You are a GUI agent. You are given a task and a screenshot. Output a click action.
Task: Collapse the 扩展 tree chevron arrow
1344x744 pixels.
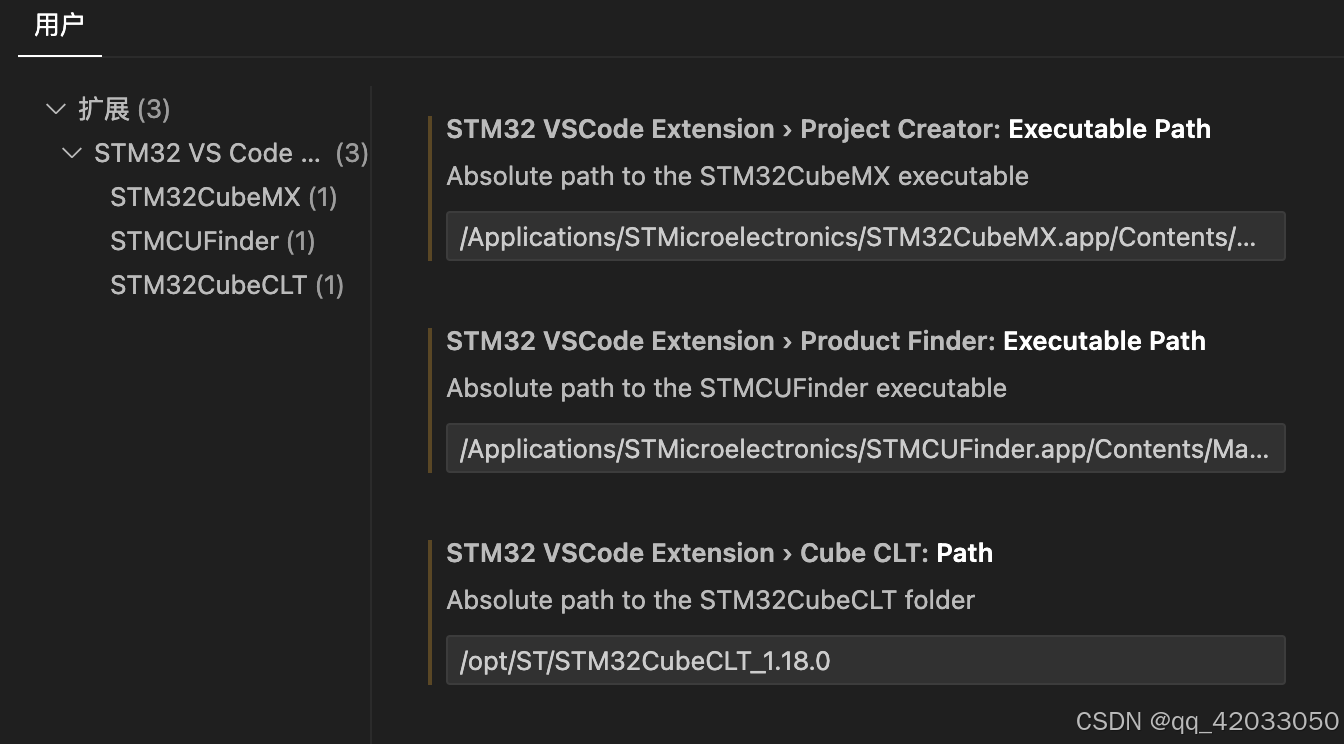click(x=56, y=109)
